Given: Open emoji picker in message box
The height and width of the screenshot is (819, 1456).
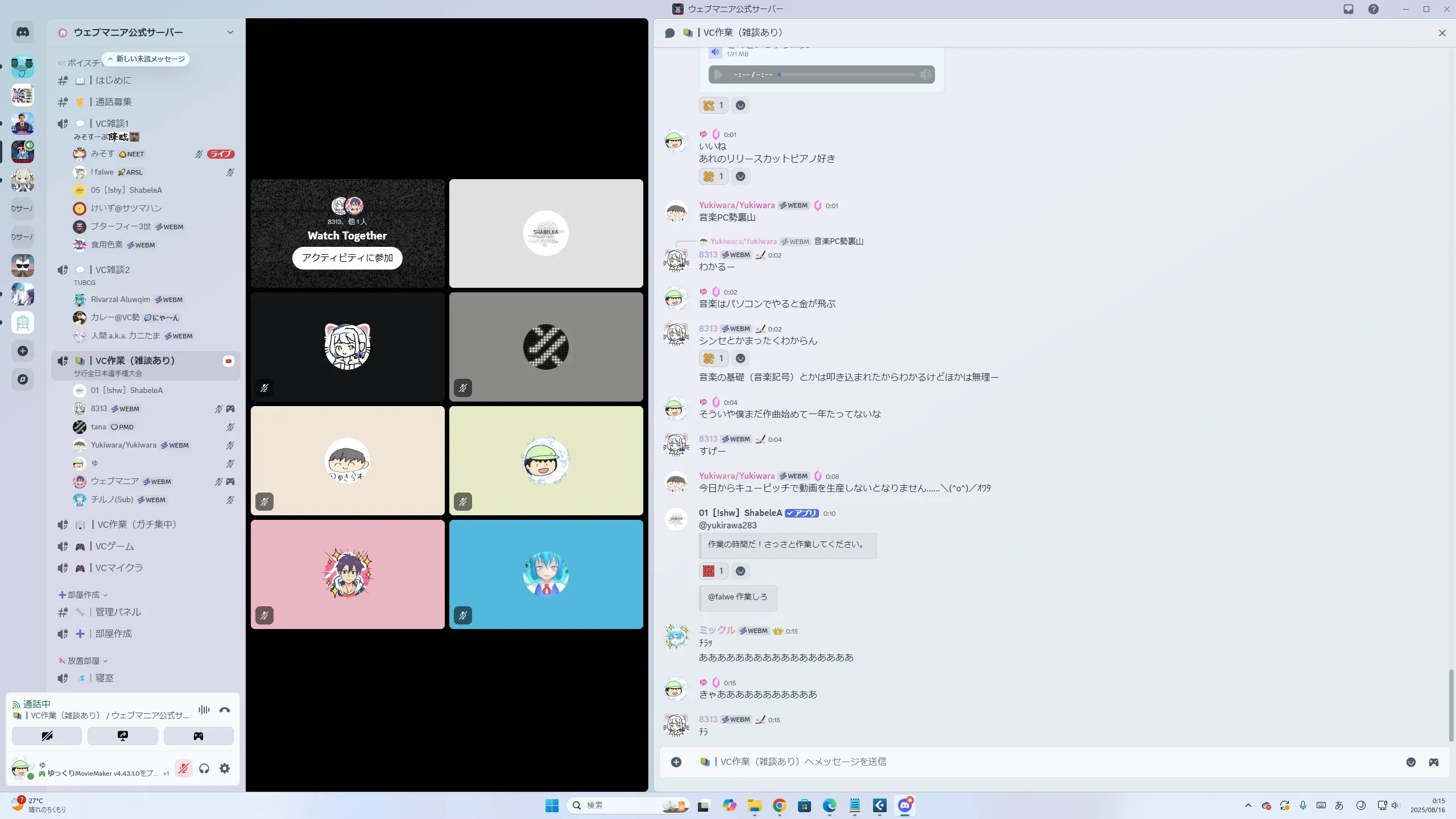Looking at the screenshot, I should click(1411, 762).
